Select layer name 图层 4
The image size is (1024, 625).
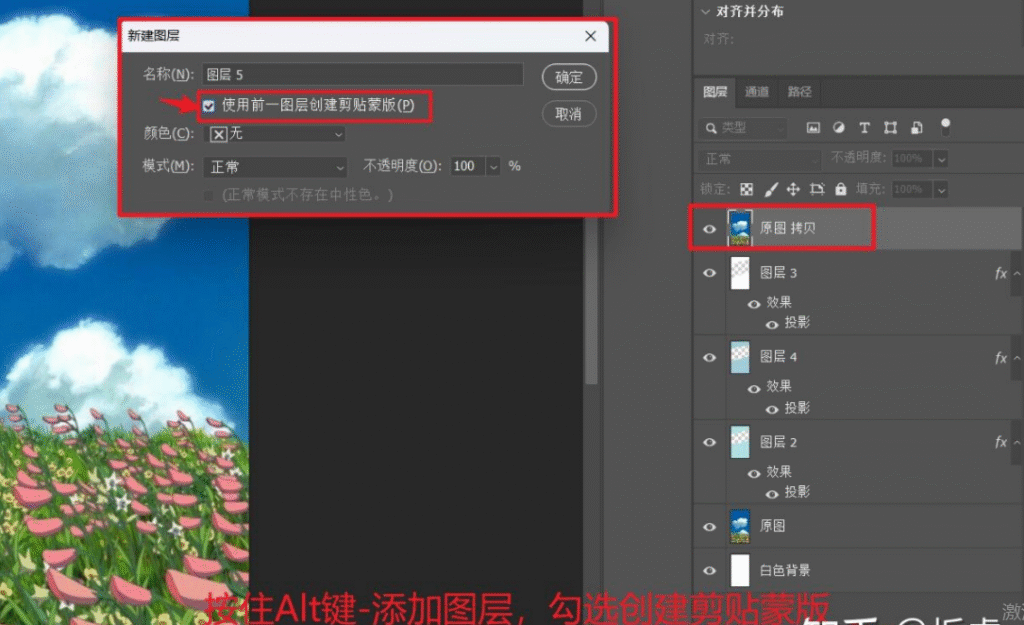point(778,357)
